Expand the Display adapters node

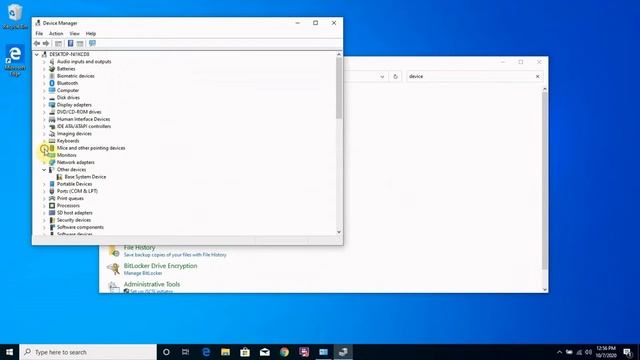point(44,105)
